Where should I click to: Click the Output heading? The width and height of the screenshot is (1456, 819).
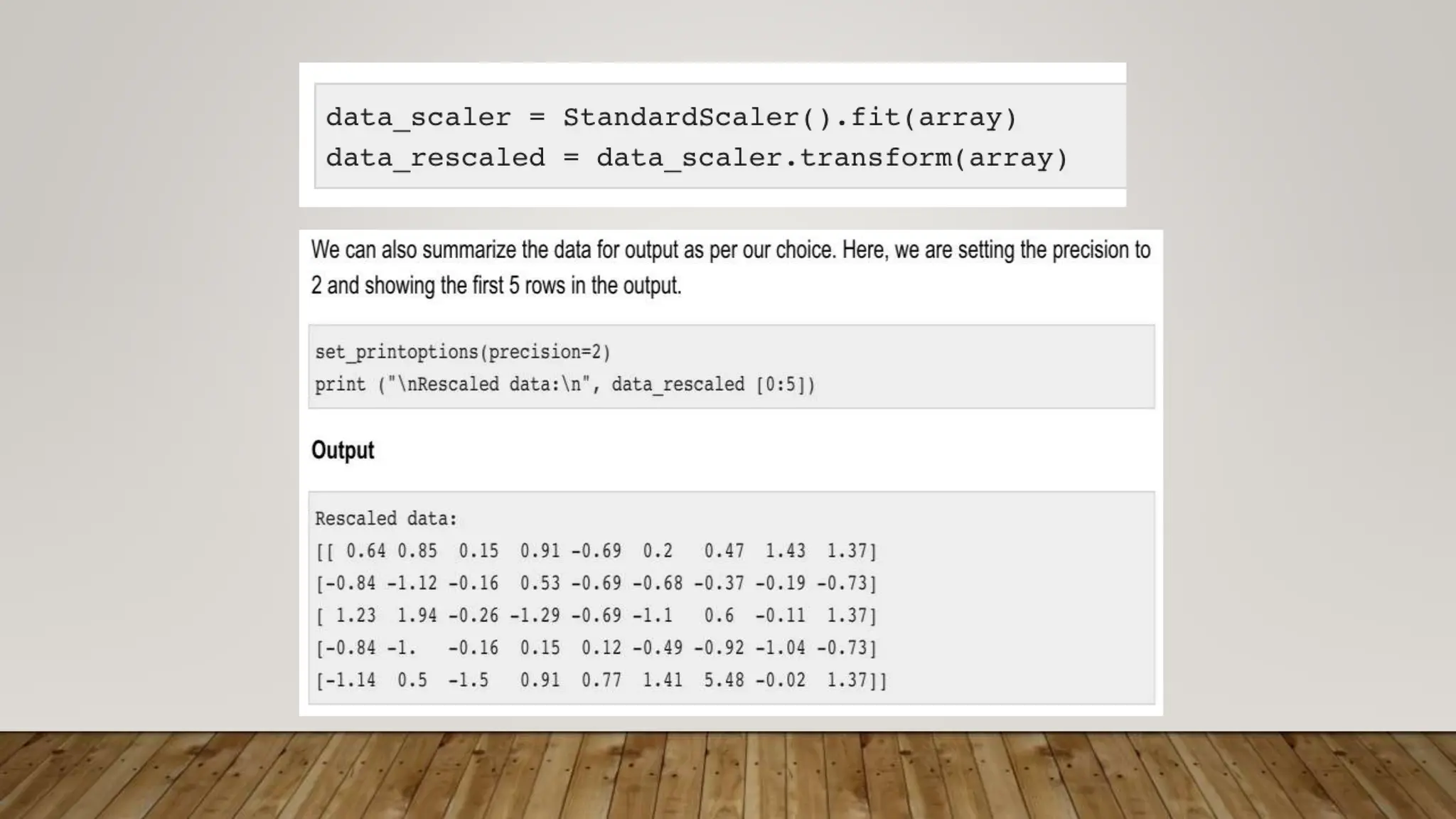coord(343,450)
